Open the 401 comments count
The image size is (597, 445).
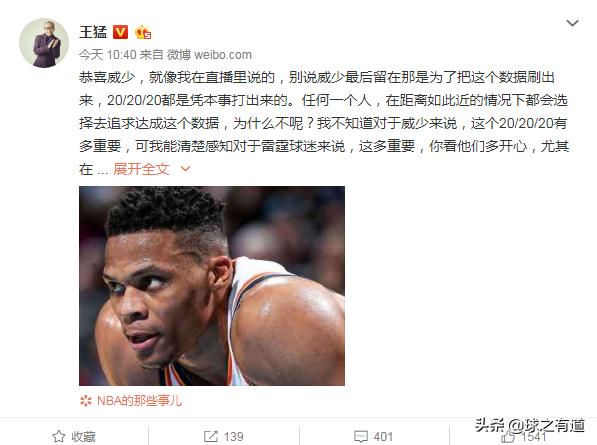click(x=383, y=436)
